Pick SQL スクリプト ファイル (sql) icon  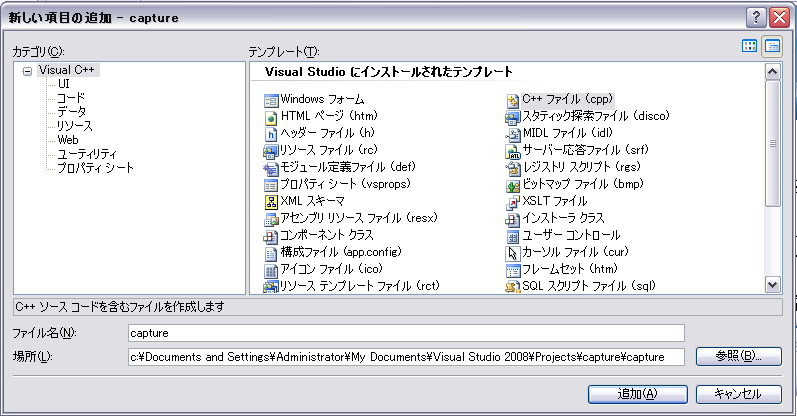click(x=512, y=287)
